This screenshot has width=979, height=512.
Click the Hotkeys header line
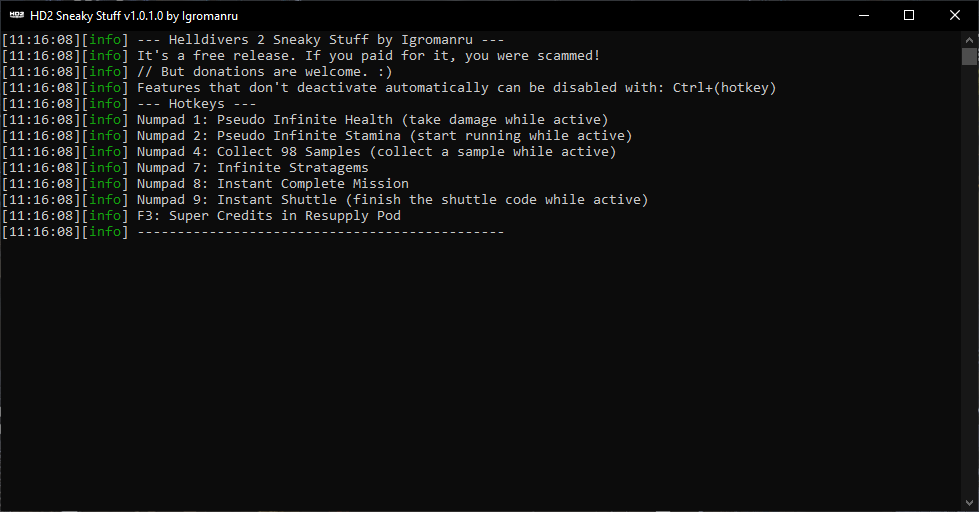[129, 104]
